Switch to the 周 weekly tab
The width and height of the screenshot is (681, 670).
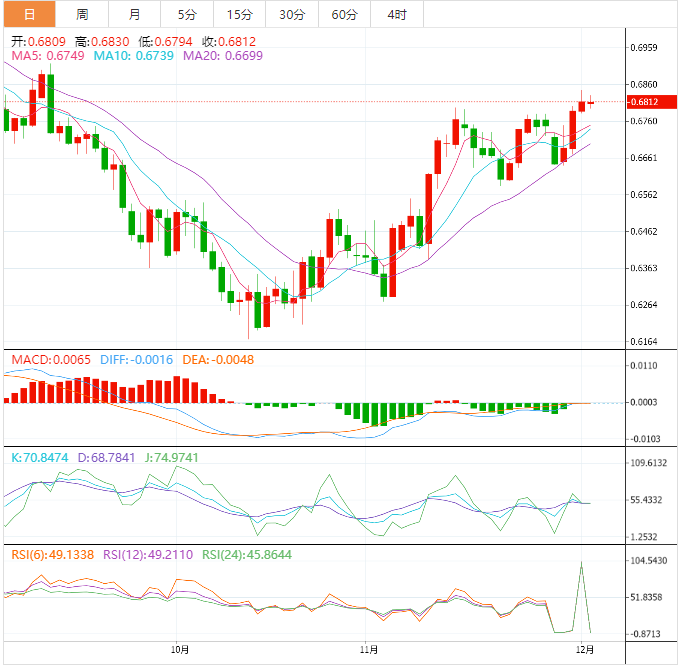point(82,14)
